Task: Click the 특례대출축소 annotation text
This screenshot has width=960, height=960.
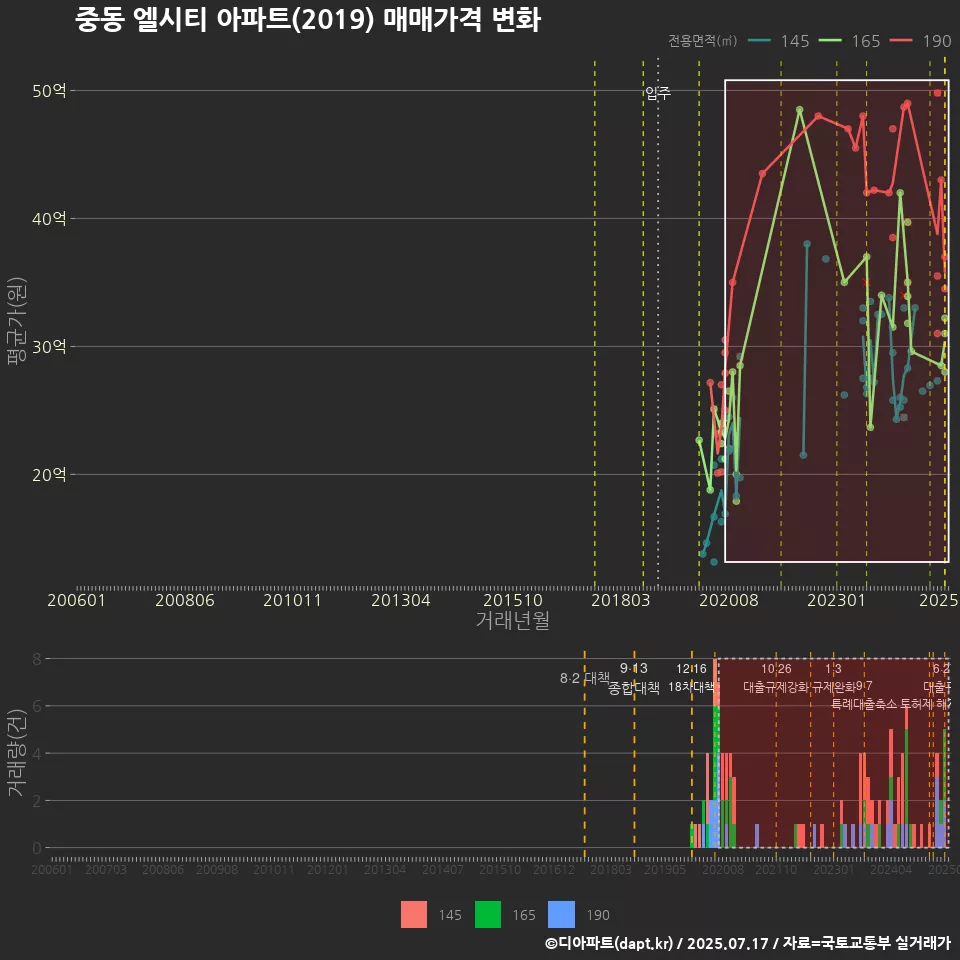Action: click(864, 704)
